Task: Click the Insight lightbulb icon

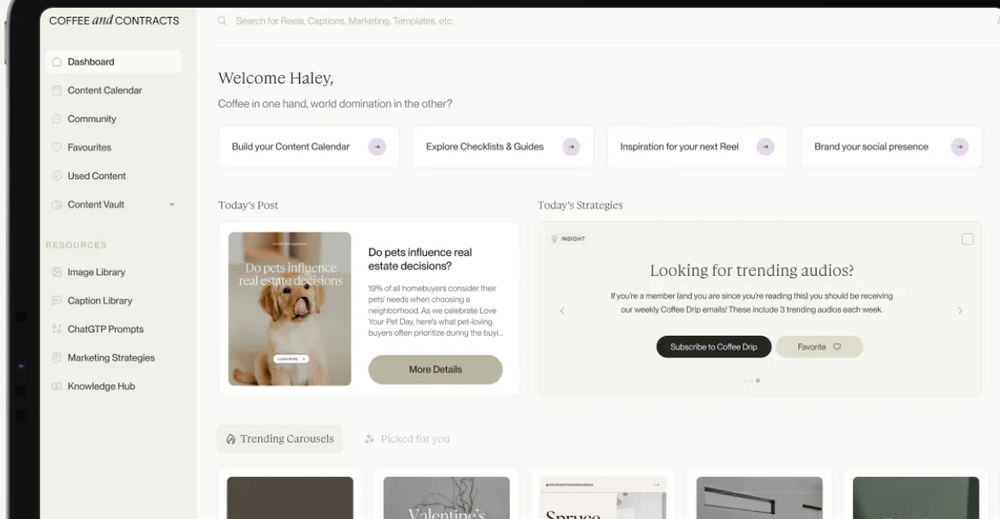Action: pyautogui.click(x=554, y=238)
